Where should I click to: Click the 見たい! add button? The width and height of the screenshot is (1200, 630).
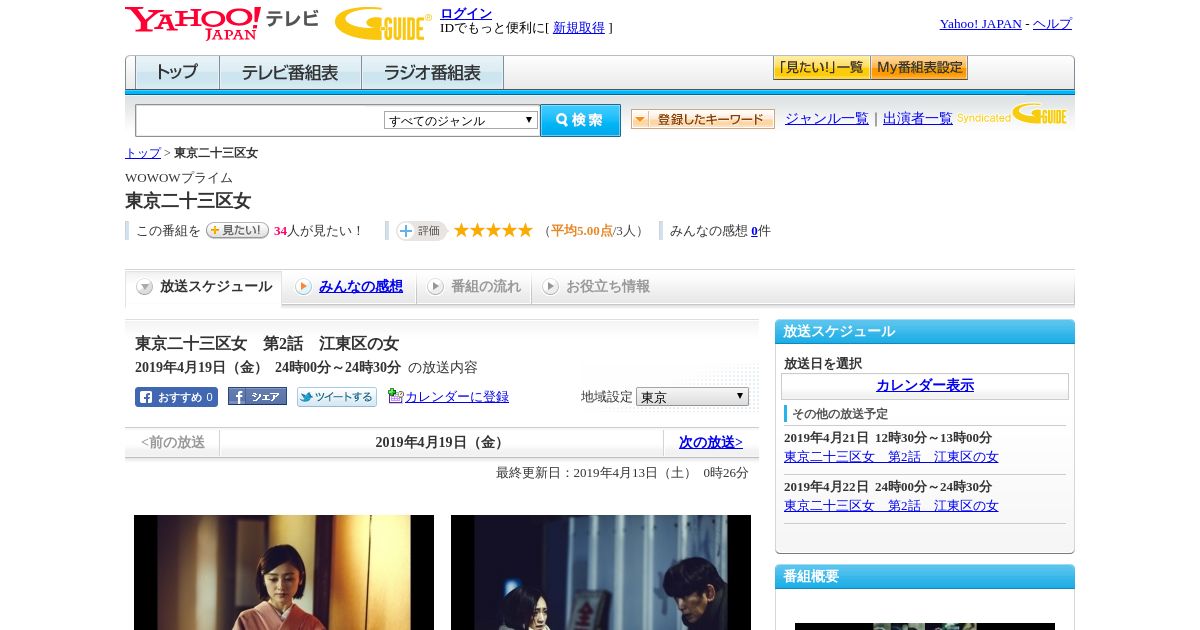click(237, 230)
